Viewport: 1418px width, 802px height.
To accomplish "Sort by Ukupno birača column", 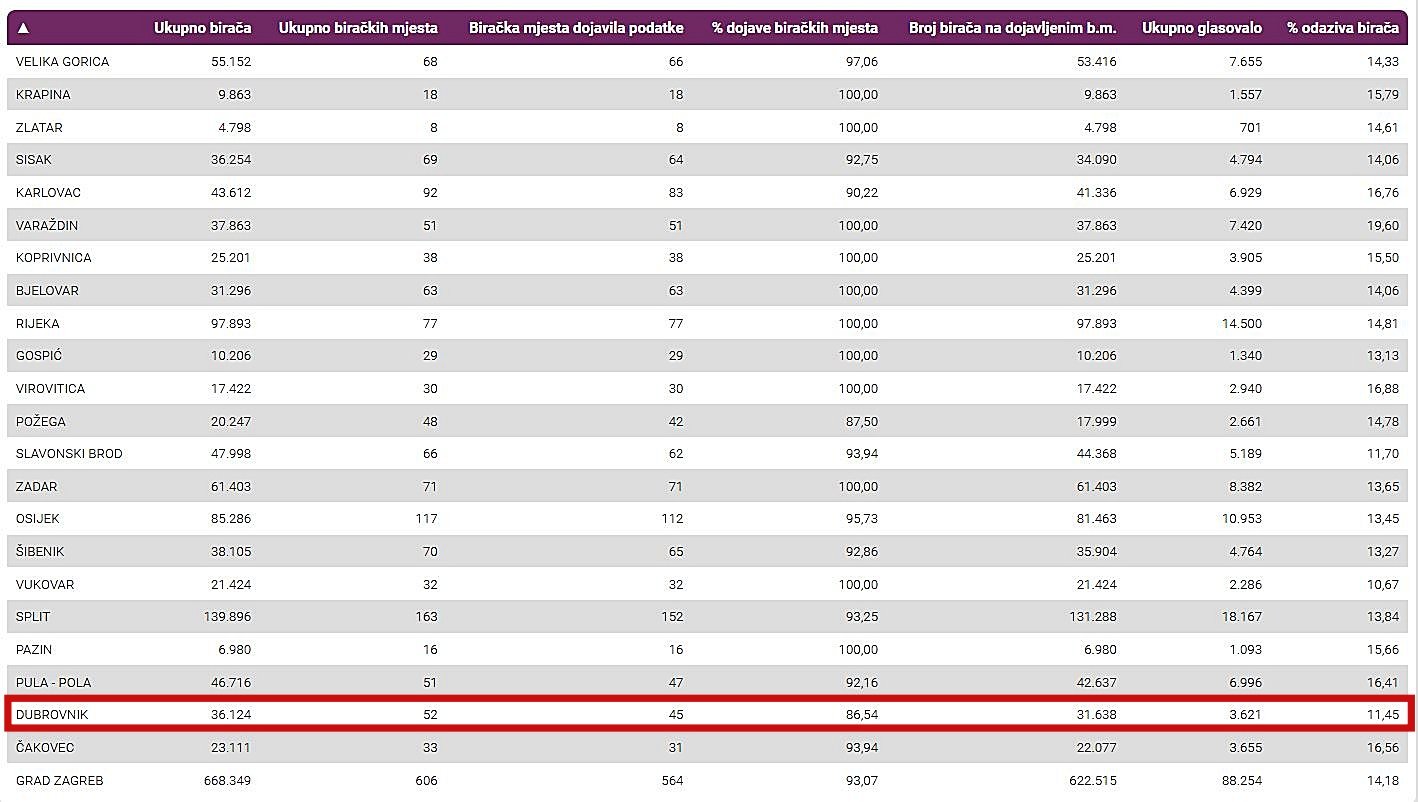I will point(202,28).
